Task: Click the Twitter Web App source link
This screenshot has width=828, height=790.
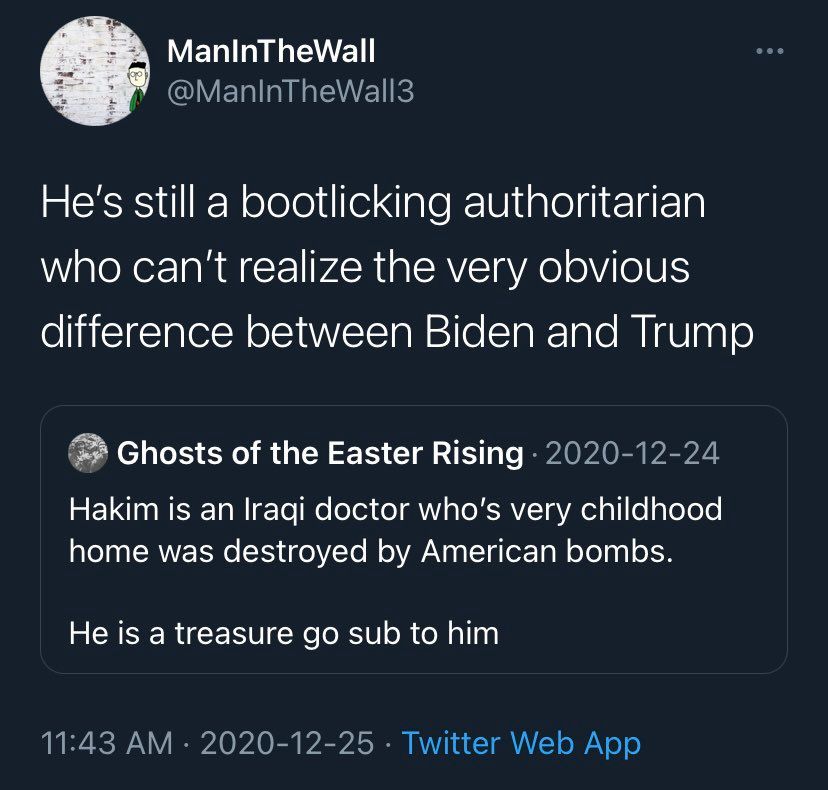Action: point(521,743)
